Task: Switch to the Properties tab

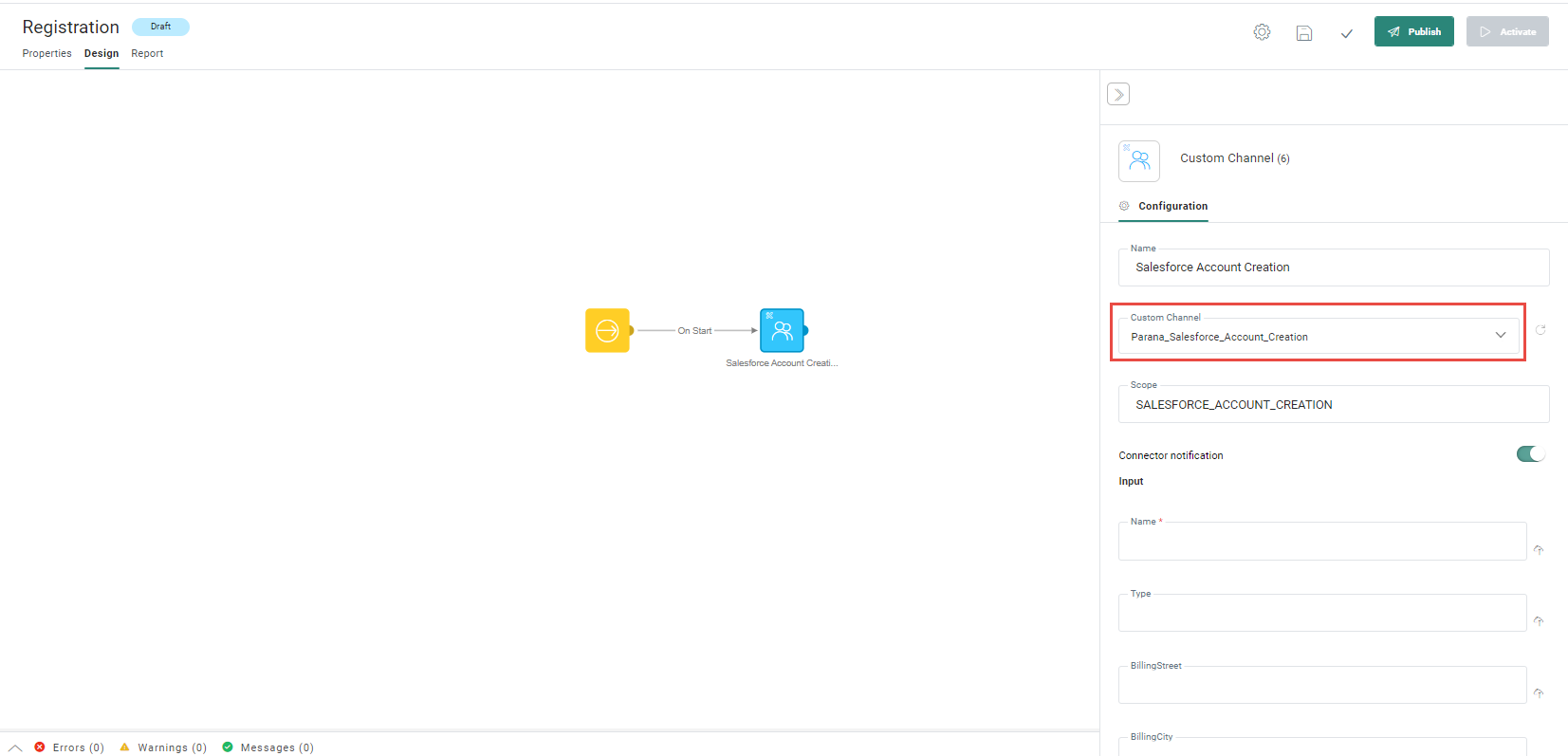Action: (x=46, y=54)
